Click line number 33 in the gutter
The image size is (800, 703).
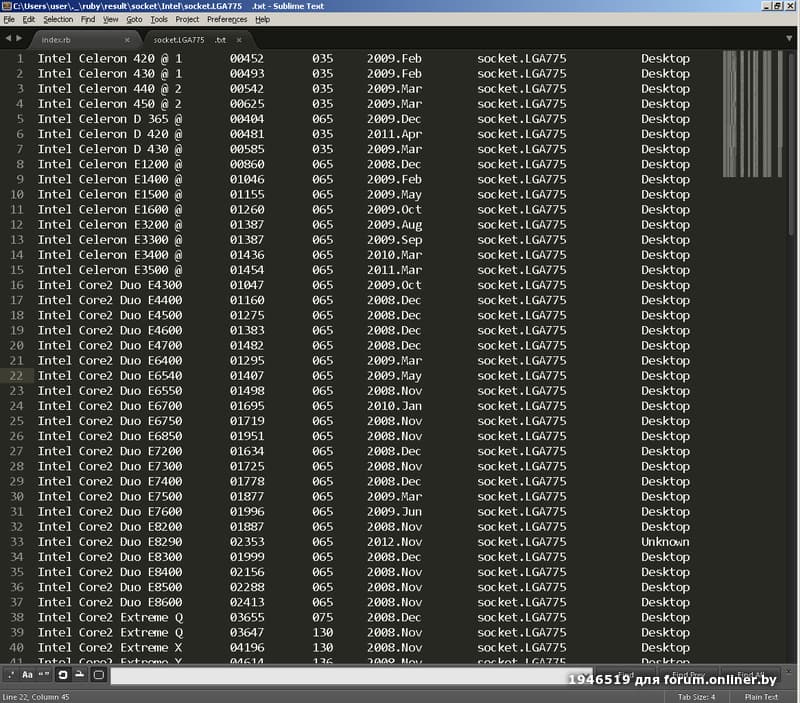click(16, 542)
